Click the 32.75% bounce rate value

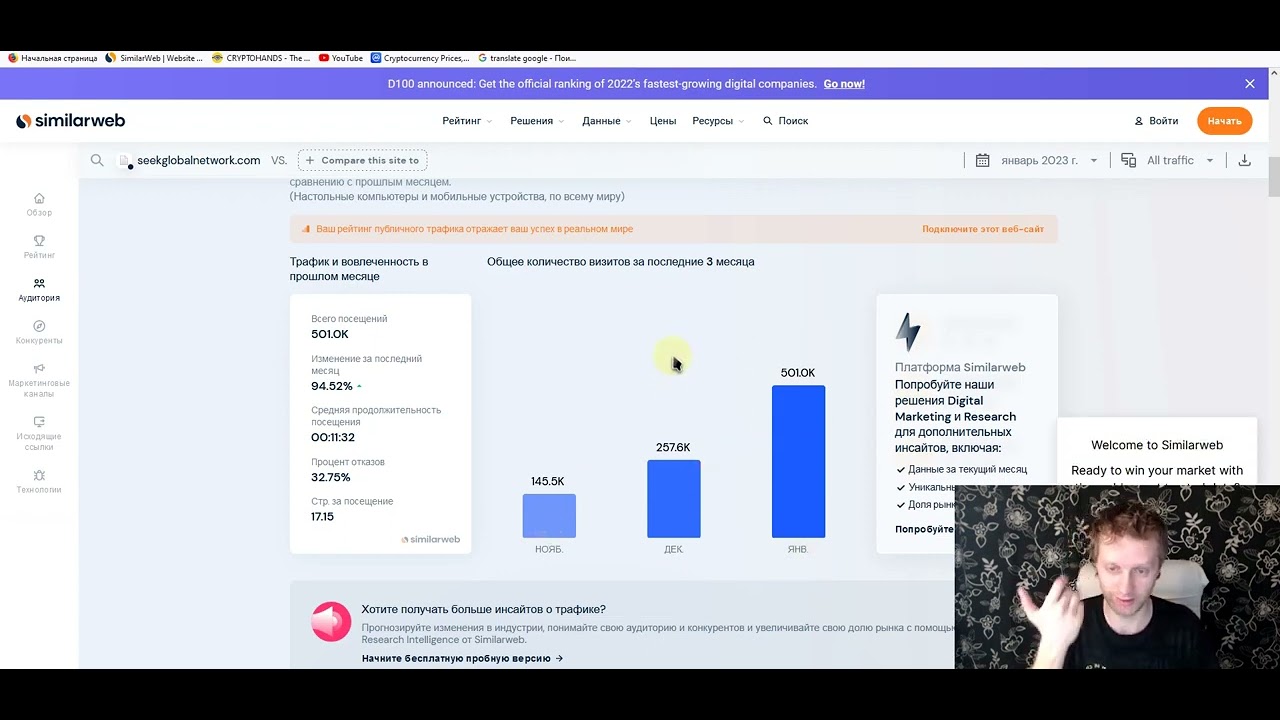point(330,477)
